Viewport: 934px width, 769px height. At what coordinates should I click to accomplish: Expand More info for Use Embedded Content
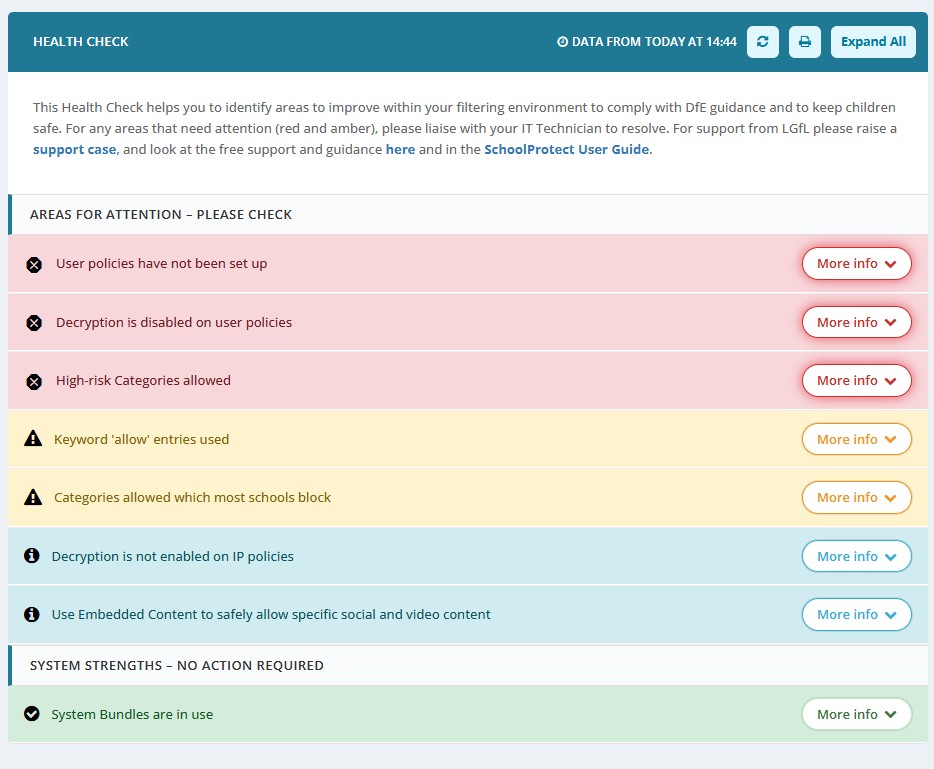(x=856, y=615)
